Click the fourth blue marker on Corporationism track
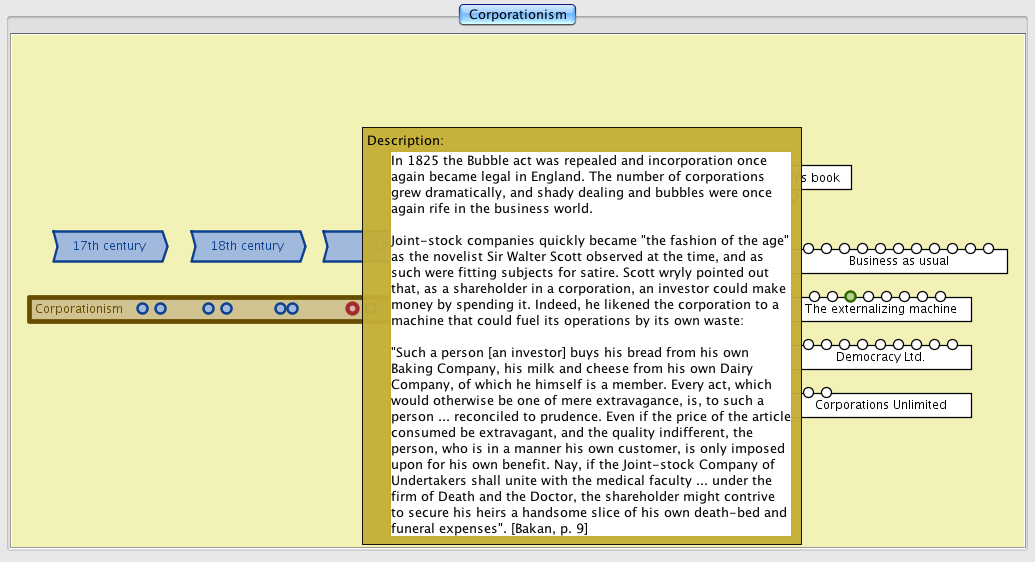 coord(226,309)
